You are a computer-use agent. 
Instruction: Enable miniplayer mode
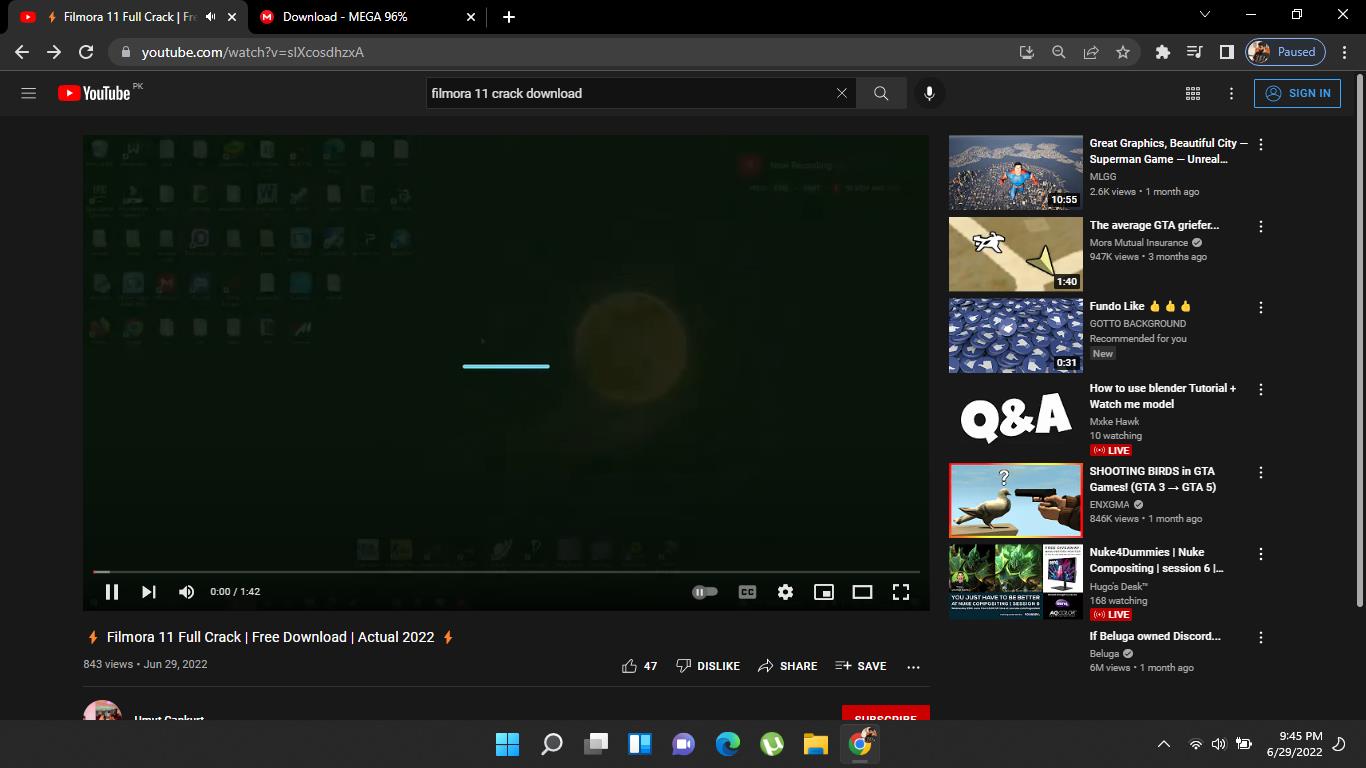pyautogui.click(x=824, y=592)
